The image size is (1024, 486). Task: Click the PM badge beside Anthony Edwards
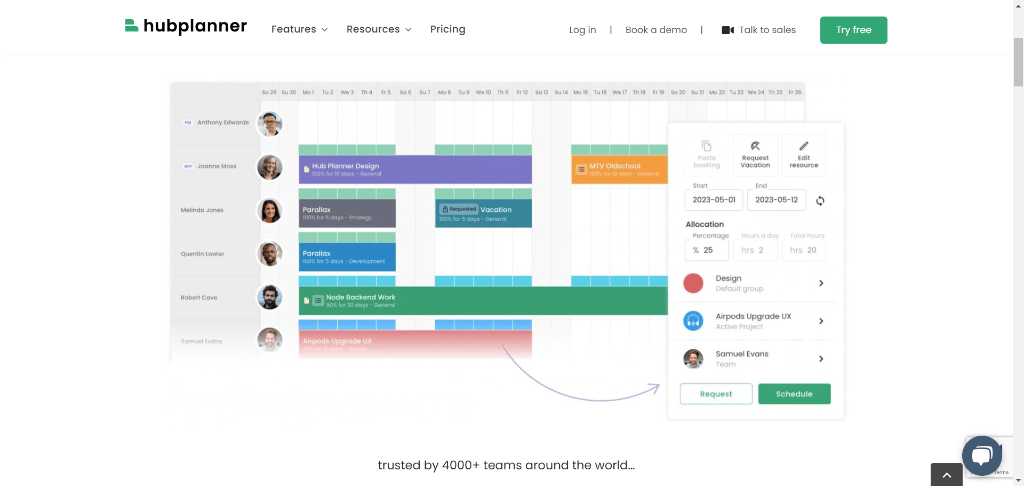coord(187,123)
